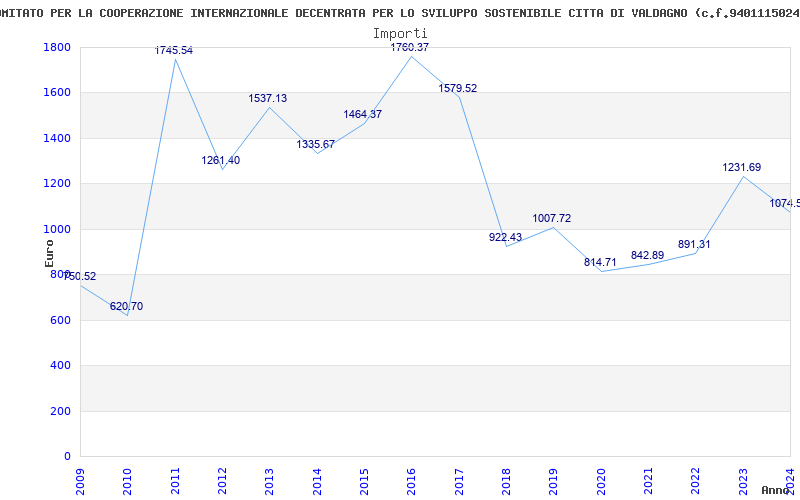
Task: Click the 2021 x-axis year
Action: (648, 481)
